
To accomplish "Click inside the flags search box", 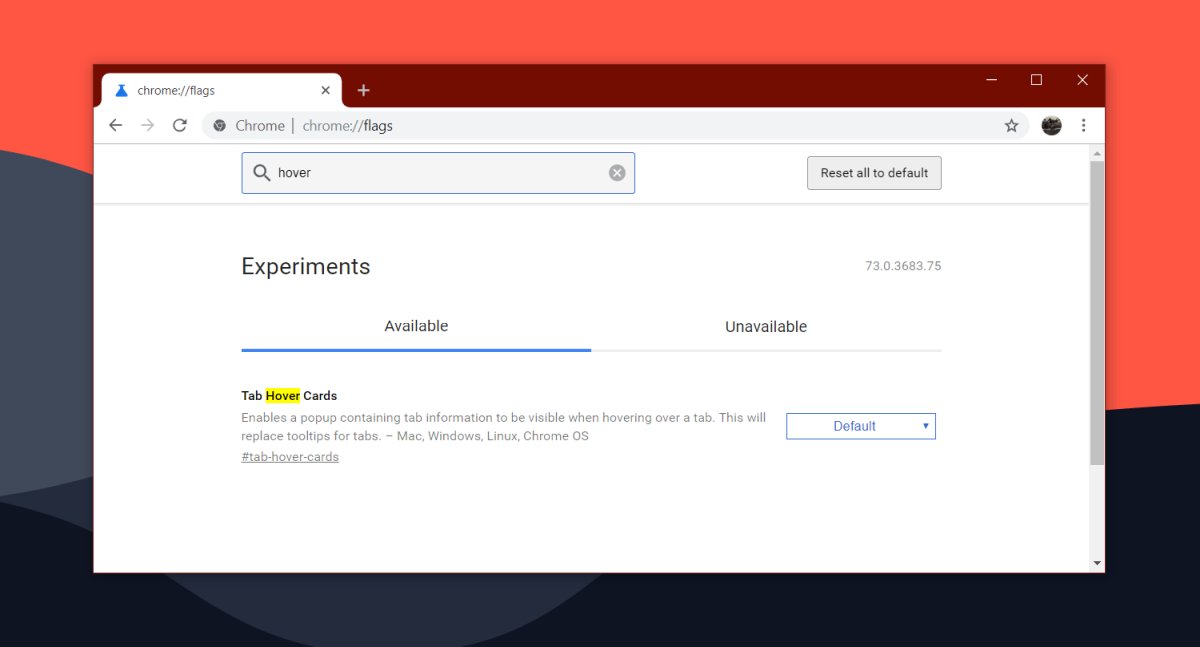I will (430, 172).
